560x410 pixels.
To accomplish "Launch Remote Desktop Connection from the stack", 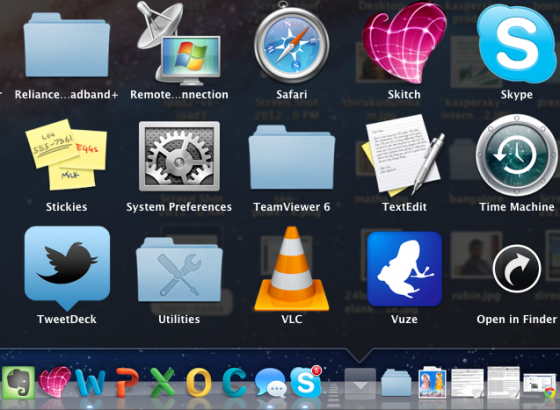I will coord(179,44).
